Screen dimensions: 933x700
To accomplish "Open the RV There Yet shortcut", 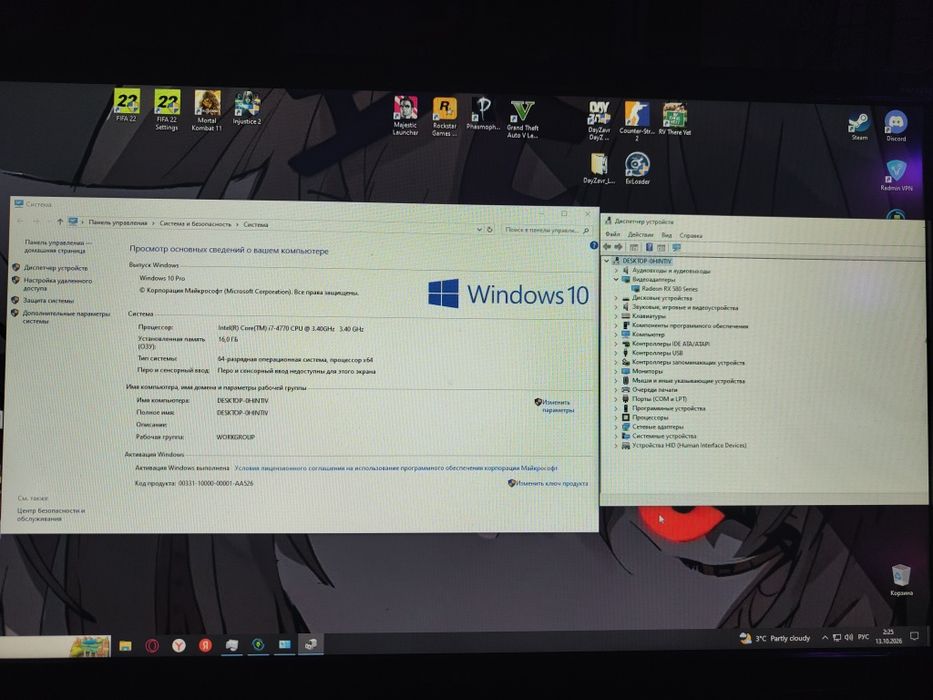I will [x=675, y=119].
